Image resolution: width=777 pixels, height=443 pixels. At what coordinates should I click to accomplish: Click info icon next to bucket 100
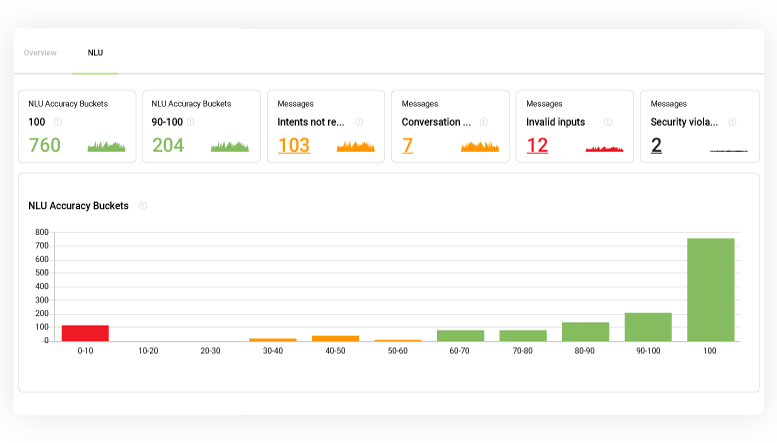[57, 121]
